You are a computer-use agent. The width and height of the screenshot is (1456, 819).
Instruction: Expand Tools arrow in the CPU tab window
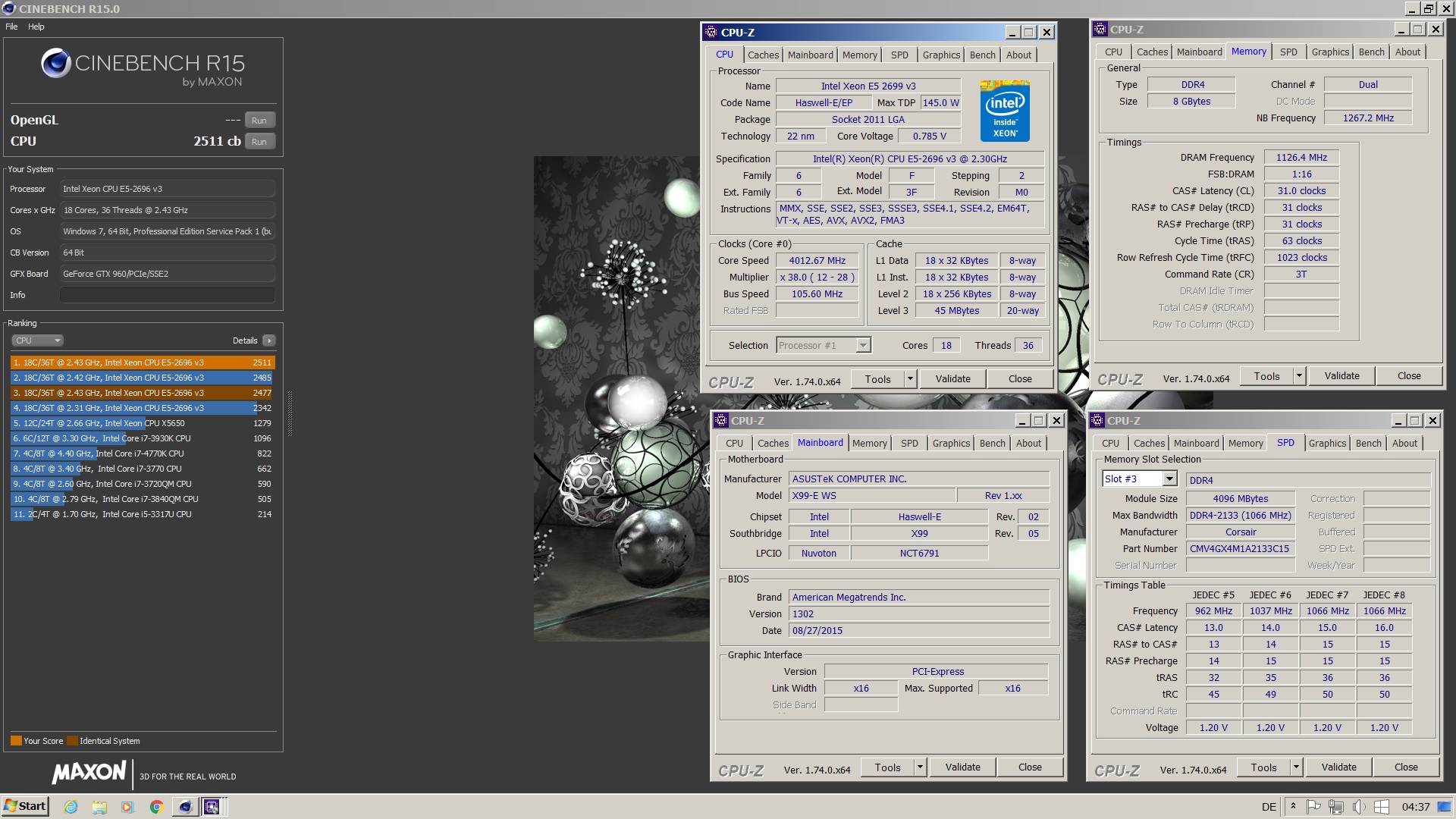click(911, 379)
